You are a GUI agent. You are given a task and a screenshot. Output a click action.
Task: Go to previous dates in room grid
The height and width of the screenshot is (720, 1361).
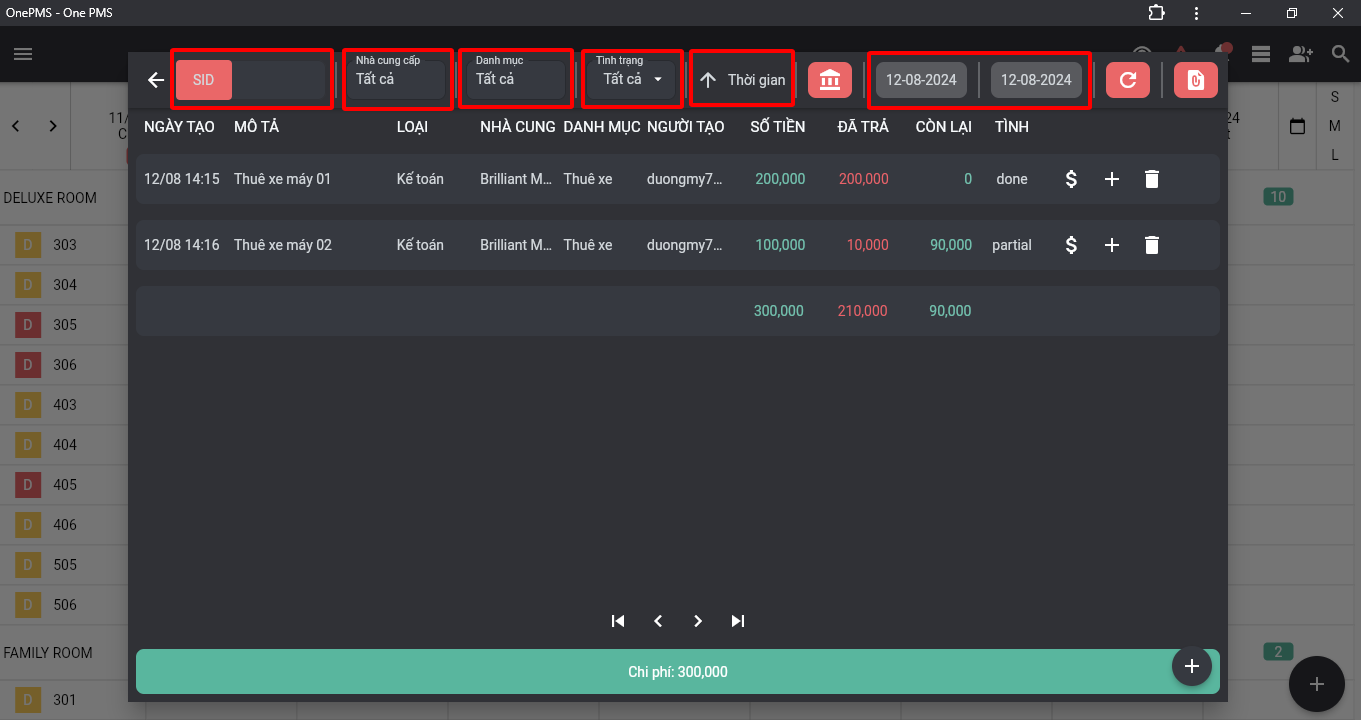tap(15, 126)
